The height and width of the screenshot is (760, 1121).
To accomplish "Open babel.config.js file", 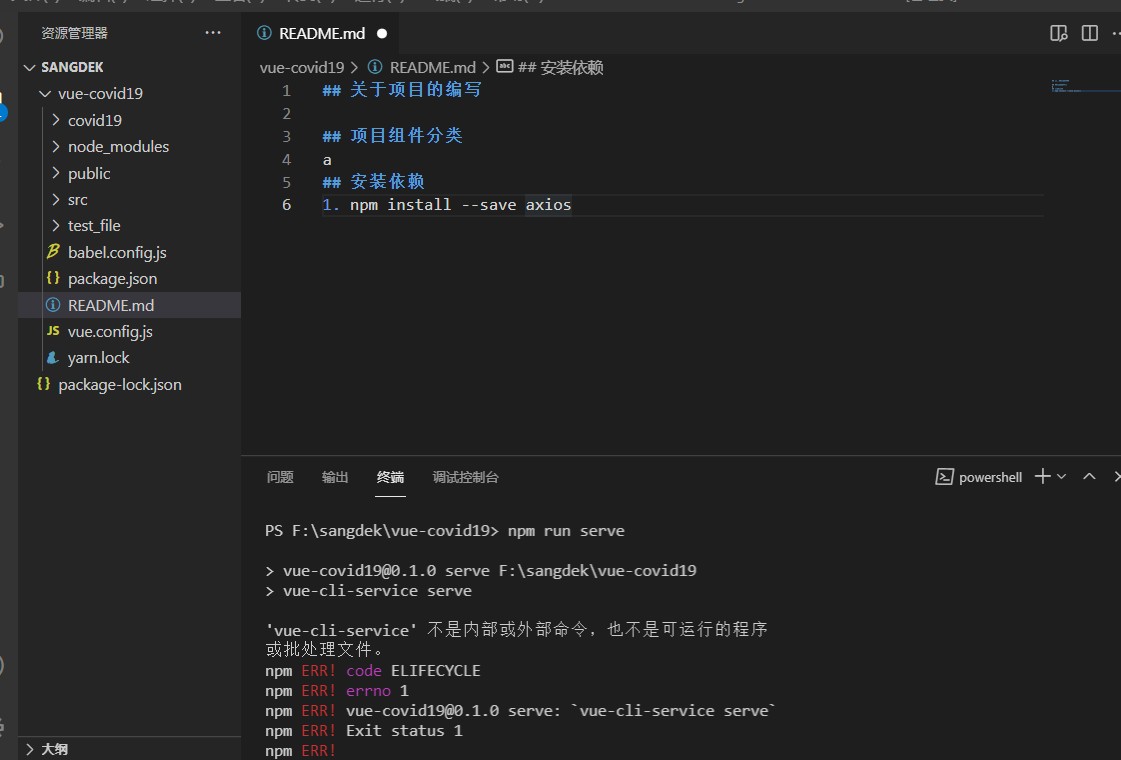I will coord(117,252).
